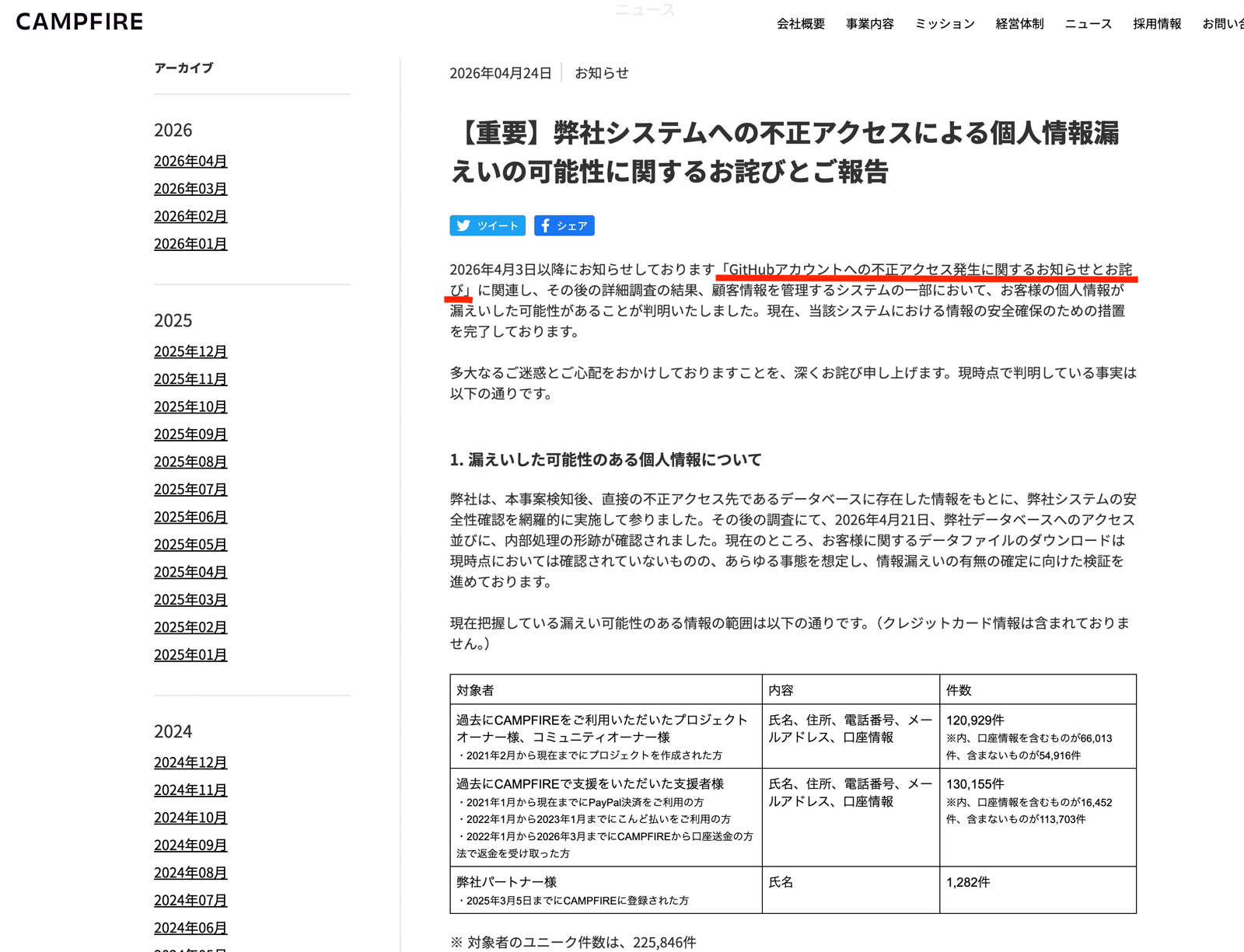Open the 2024年08月 archive
1244x952 pixels.
click(190, 873)
